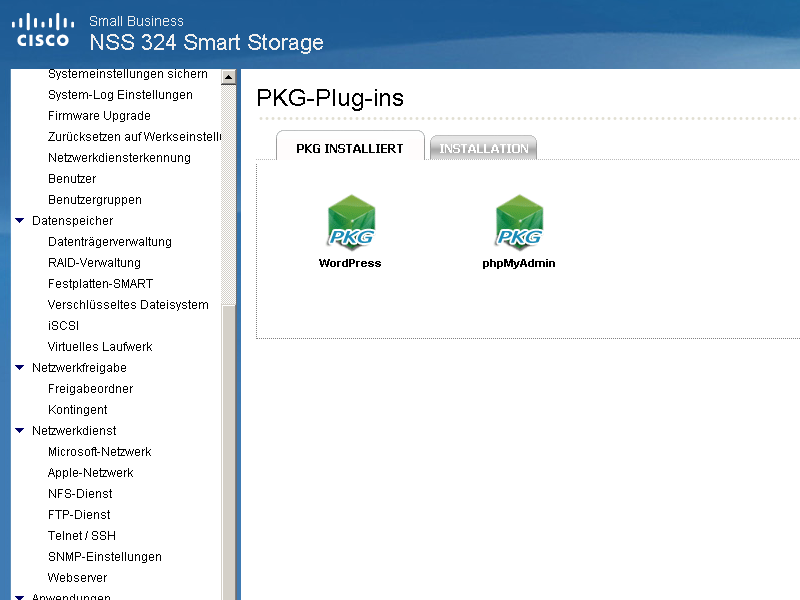Go to Kontingent settings

pos(78,410)
